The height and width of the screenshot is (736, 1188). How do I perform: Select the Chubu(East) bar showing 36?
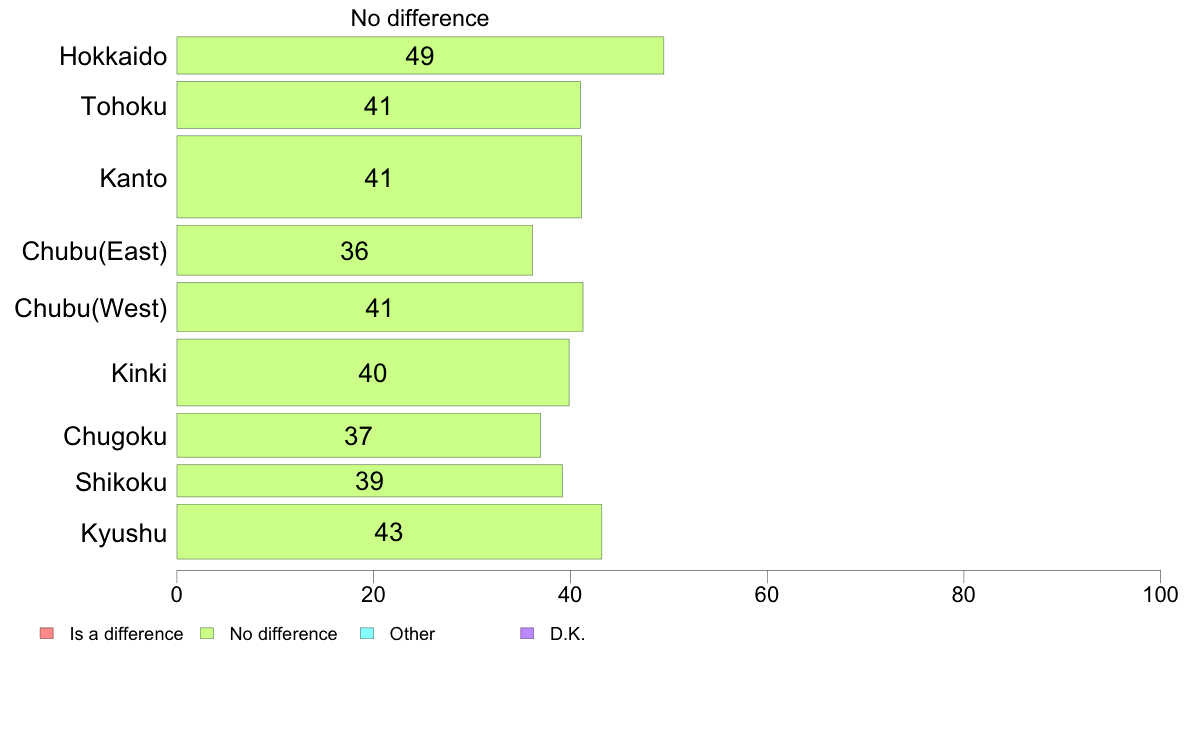[355, 250]
